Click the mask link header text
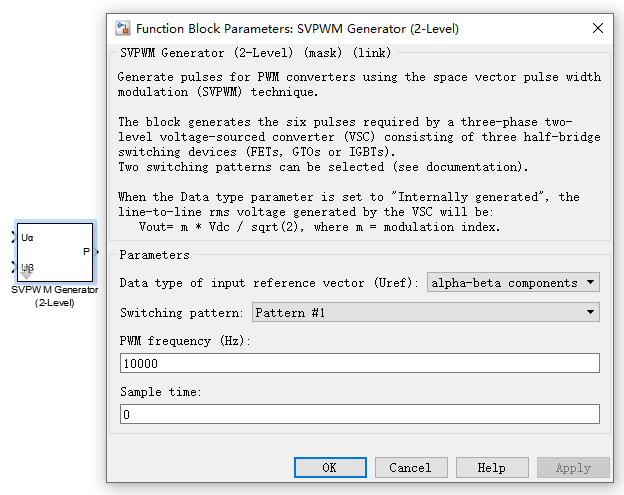The height and width of the screenshot is (495, 624). click(256, 52)
